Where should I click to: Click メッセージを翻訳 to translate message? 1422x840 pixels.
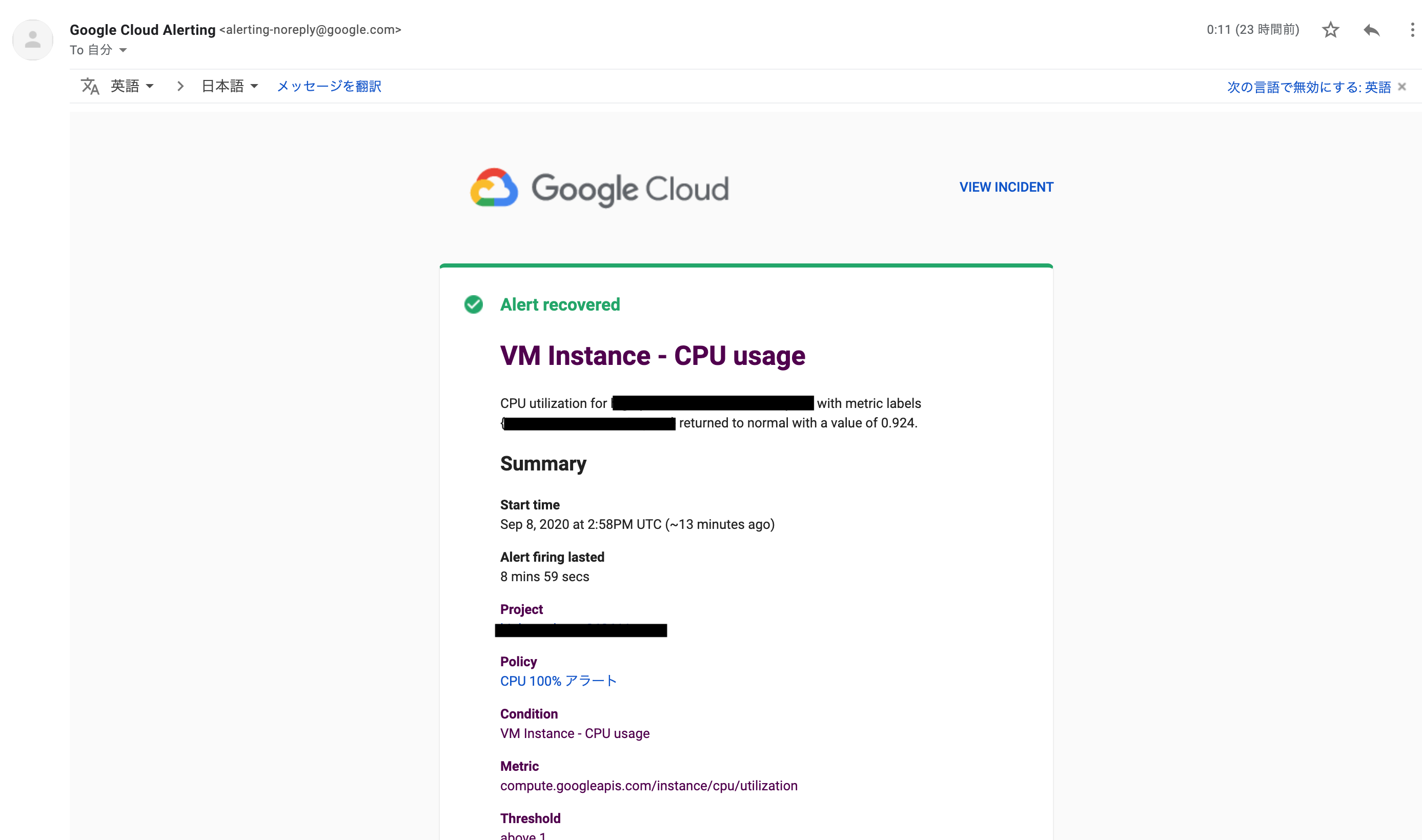[329, 86]
